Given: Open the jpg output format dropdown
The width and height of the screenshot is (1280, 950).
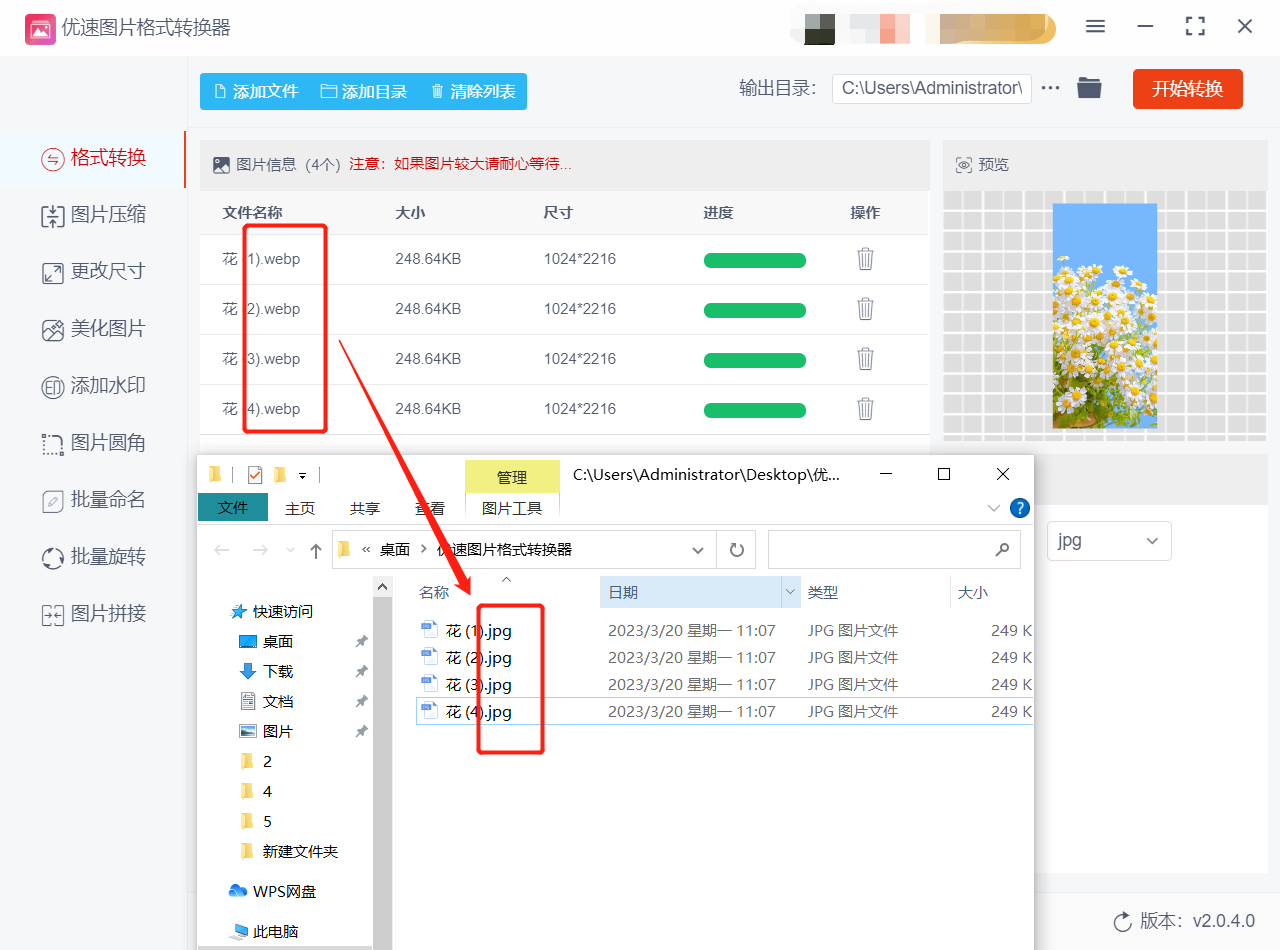Looking at the screenshot, I should pos(1108,540).
